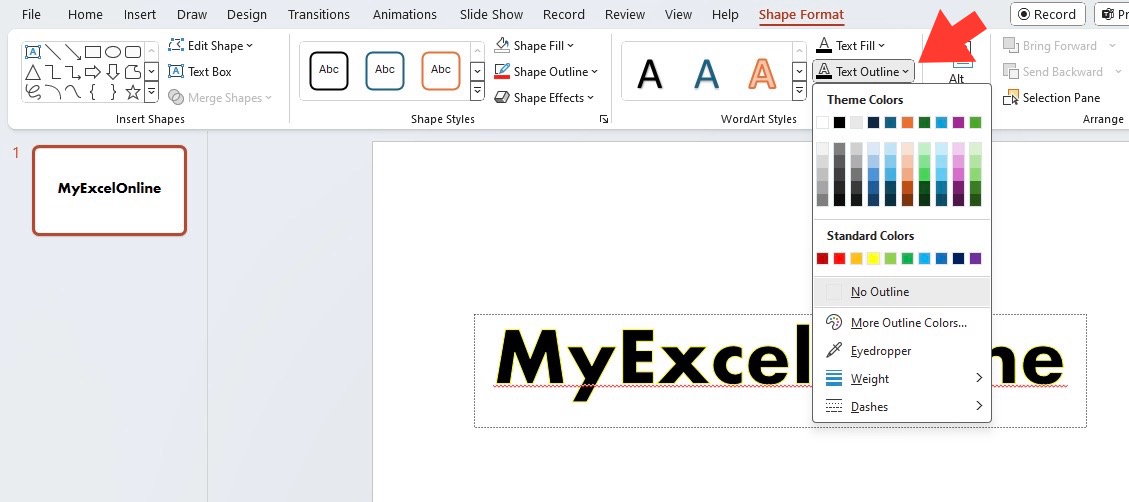This screenshot has height=502, width=1129.
Task: Apply the blue fill WordArt A style
Action: tap(706, 72)
